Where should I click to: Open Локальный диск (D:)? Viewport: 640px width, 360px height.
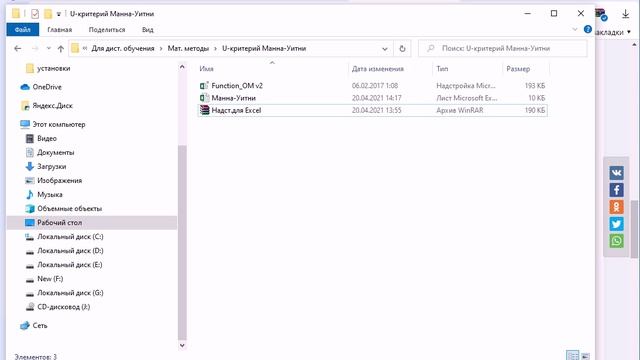(70, 251)
